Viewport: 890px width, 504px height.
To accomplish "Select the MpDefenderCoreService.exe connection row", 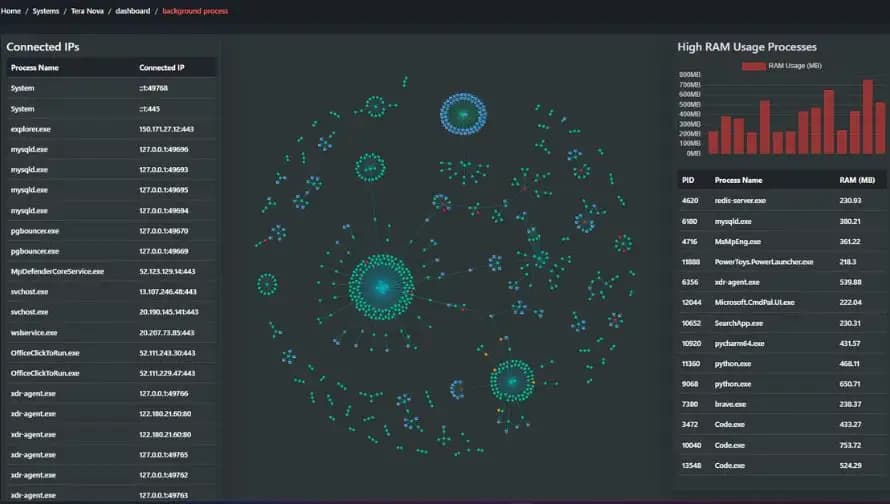I will click(108, 271).
